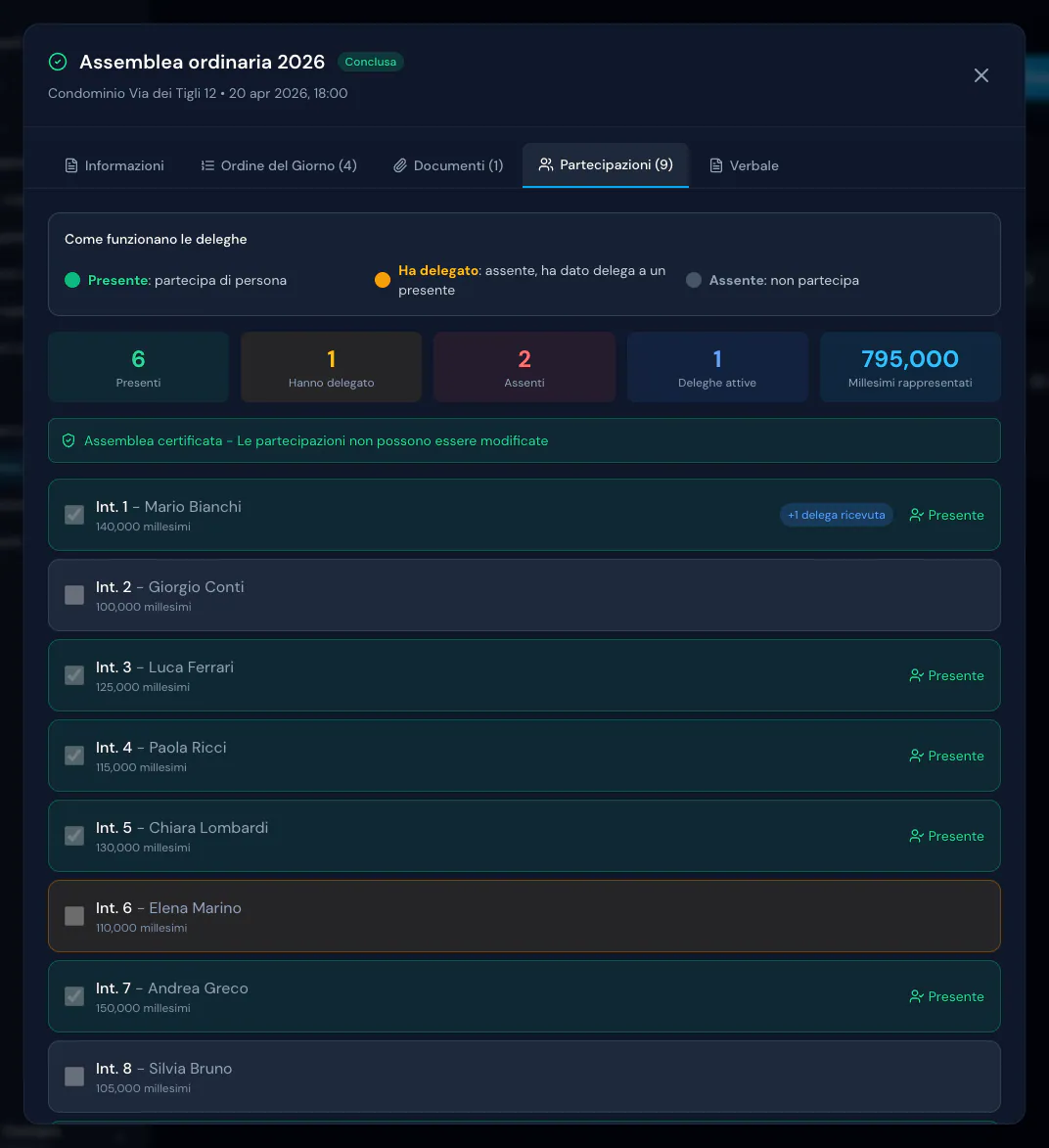The image size is (1049, 1148).
Task: Toggle the checkbox for Int. 2 Giorgio Conti
Action: (74, 595)
